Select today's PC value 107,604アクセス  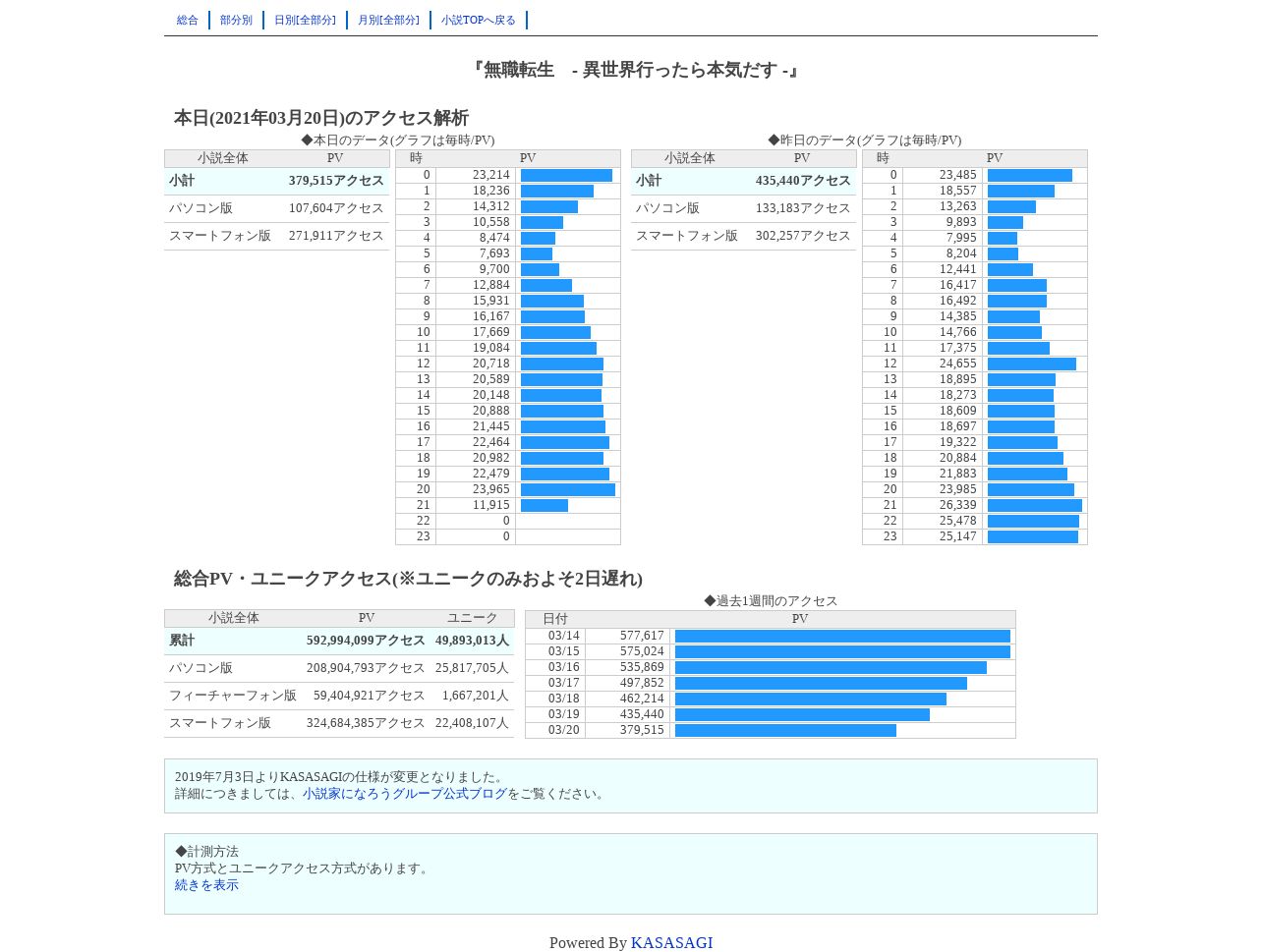pyautogui.click(x=336, y=208)
